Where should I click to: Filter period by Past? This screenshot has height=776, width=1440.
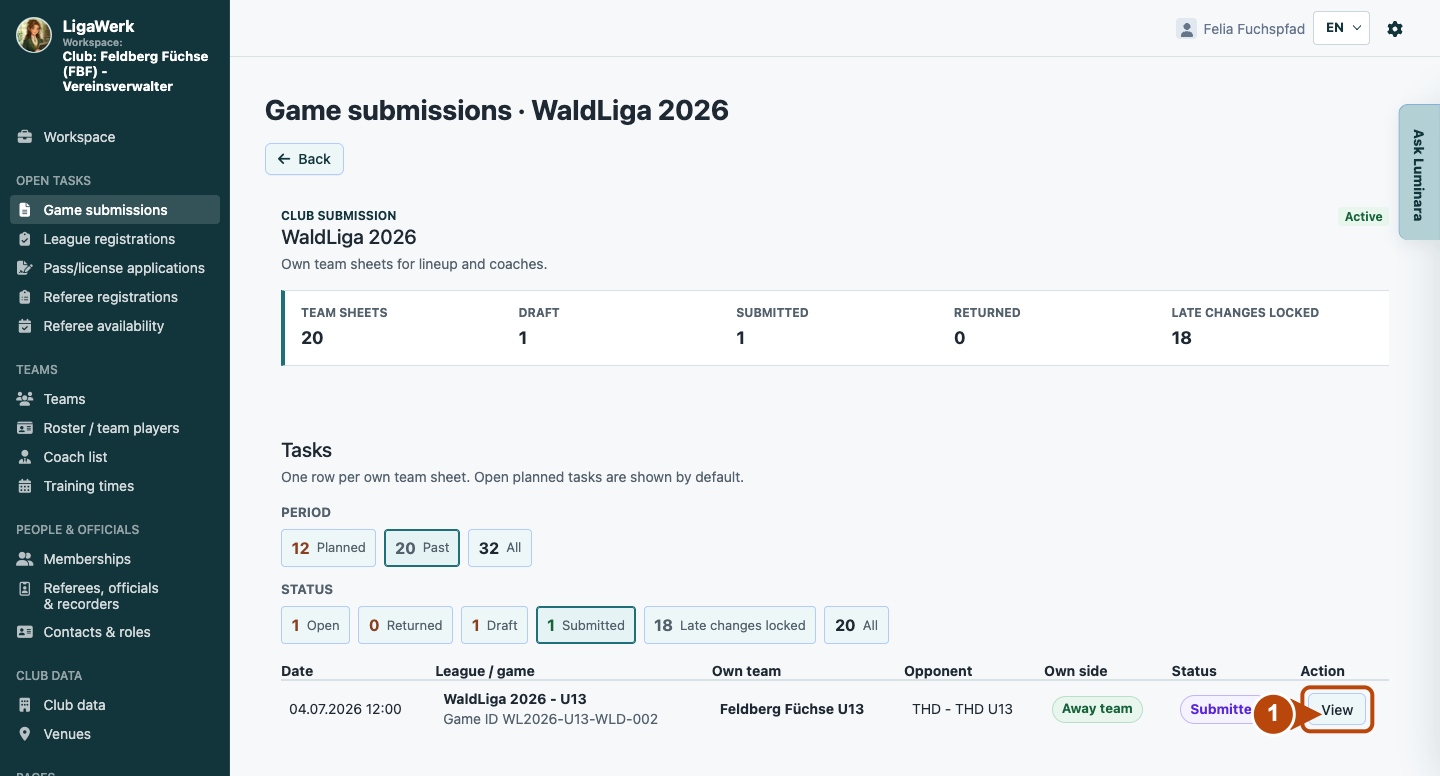tap(422, 548)
